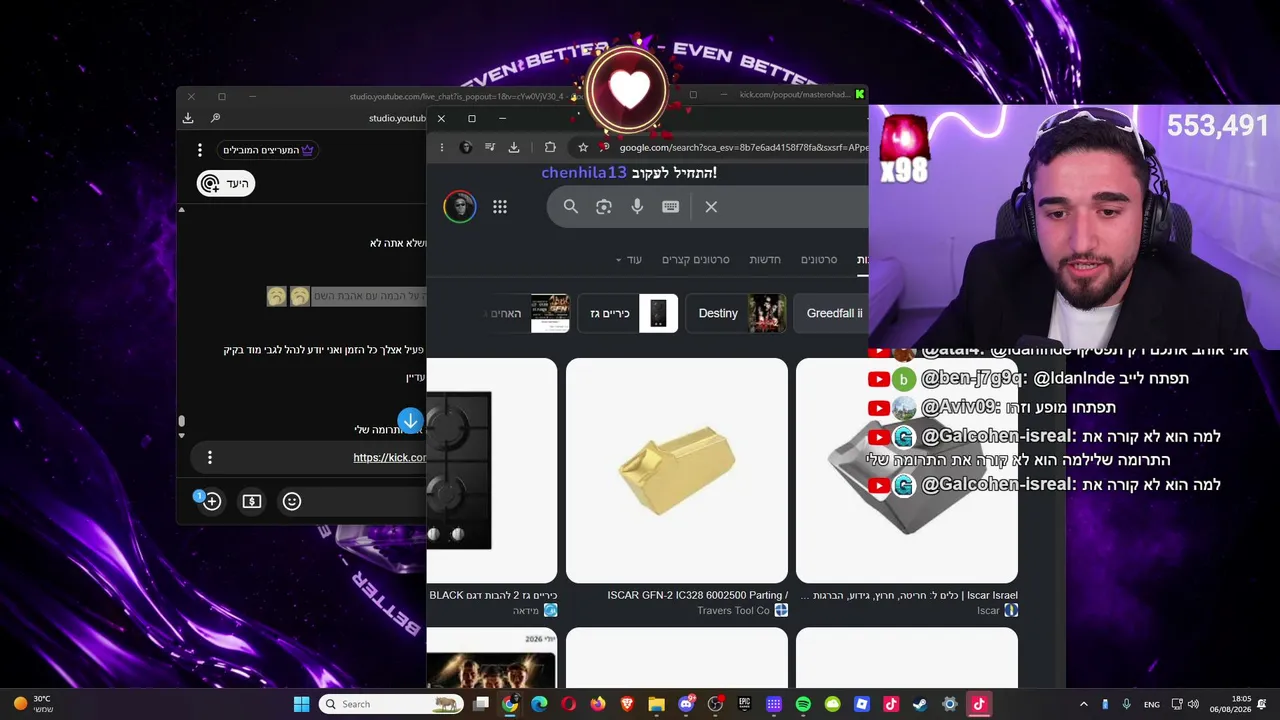Open Firefox from the taskbar
The image size is (1280, 720).
pyautogui.click(x=598, y=704)
